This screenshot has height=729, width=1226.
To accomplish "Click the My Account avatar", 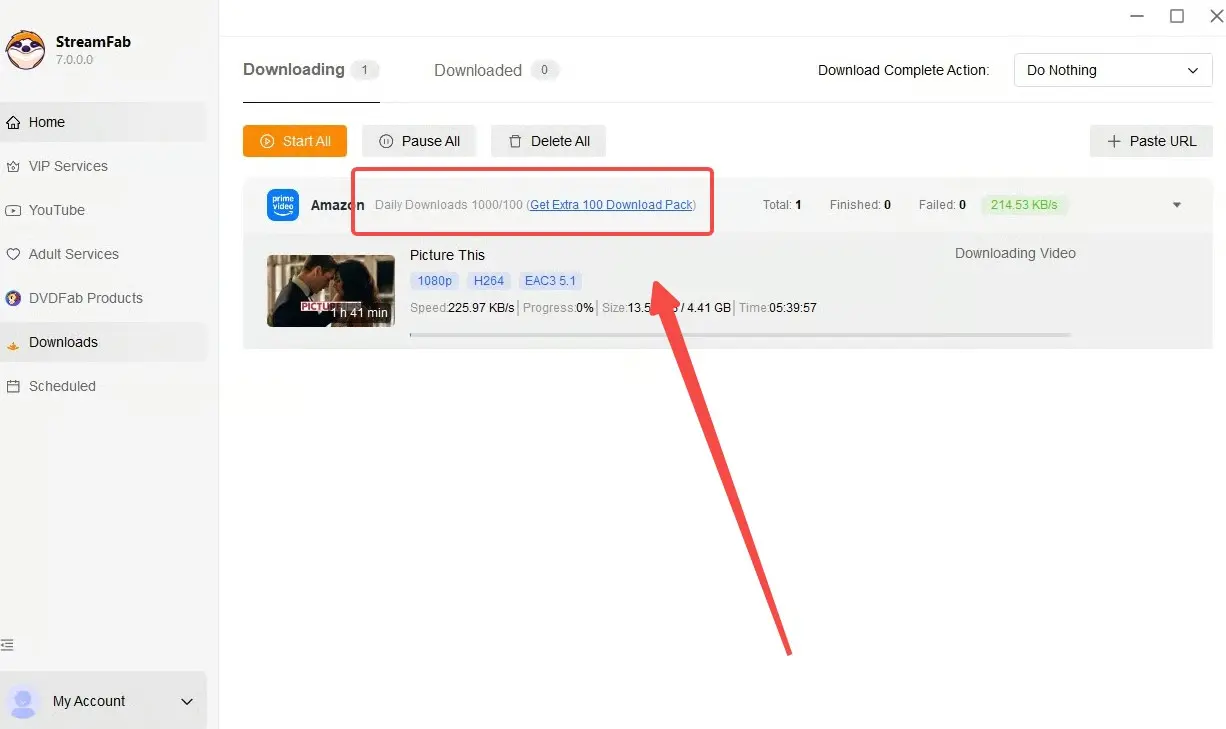I will 23,701.
